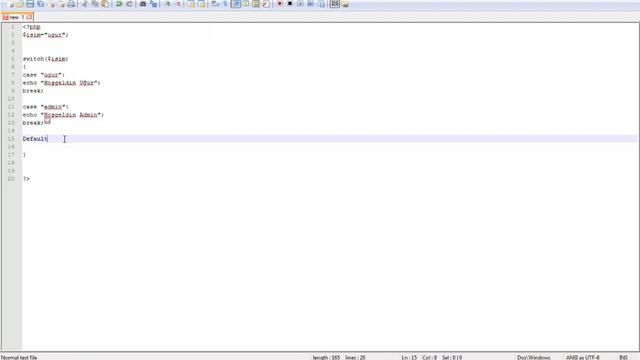640x360 pixels.
Task: Enable synchronized vertical scrolling
Action: pyautogui.click(x=191, y=4)
